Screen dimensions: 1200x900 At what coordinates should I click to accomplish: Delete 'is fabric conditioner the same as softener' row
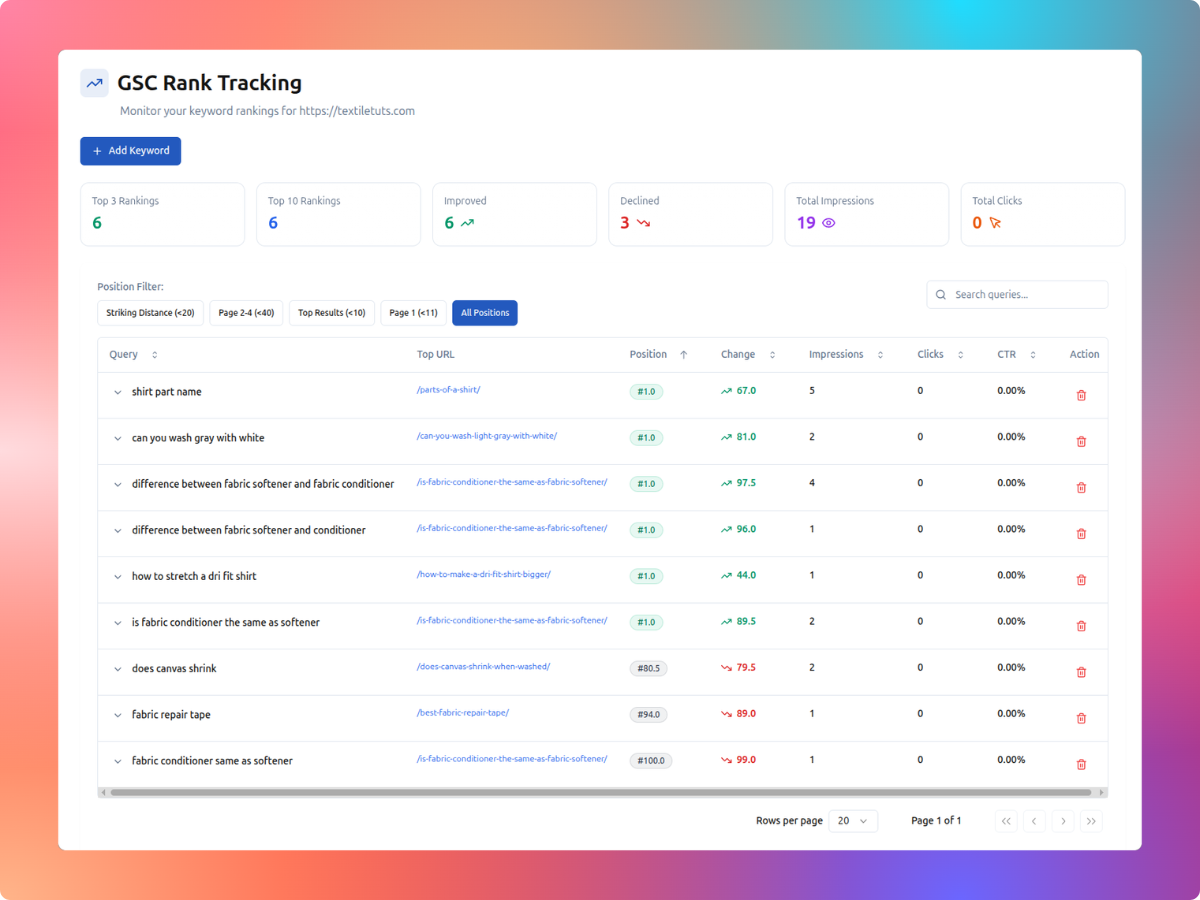(x=1081, y=625)
